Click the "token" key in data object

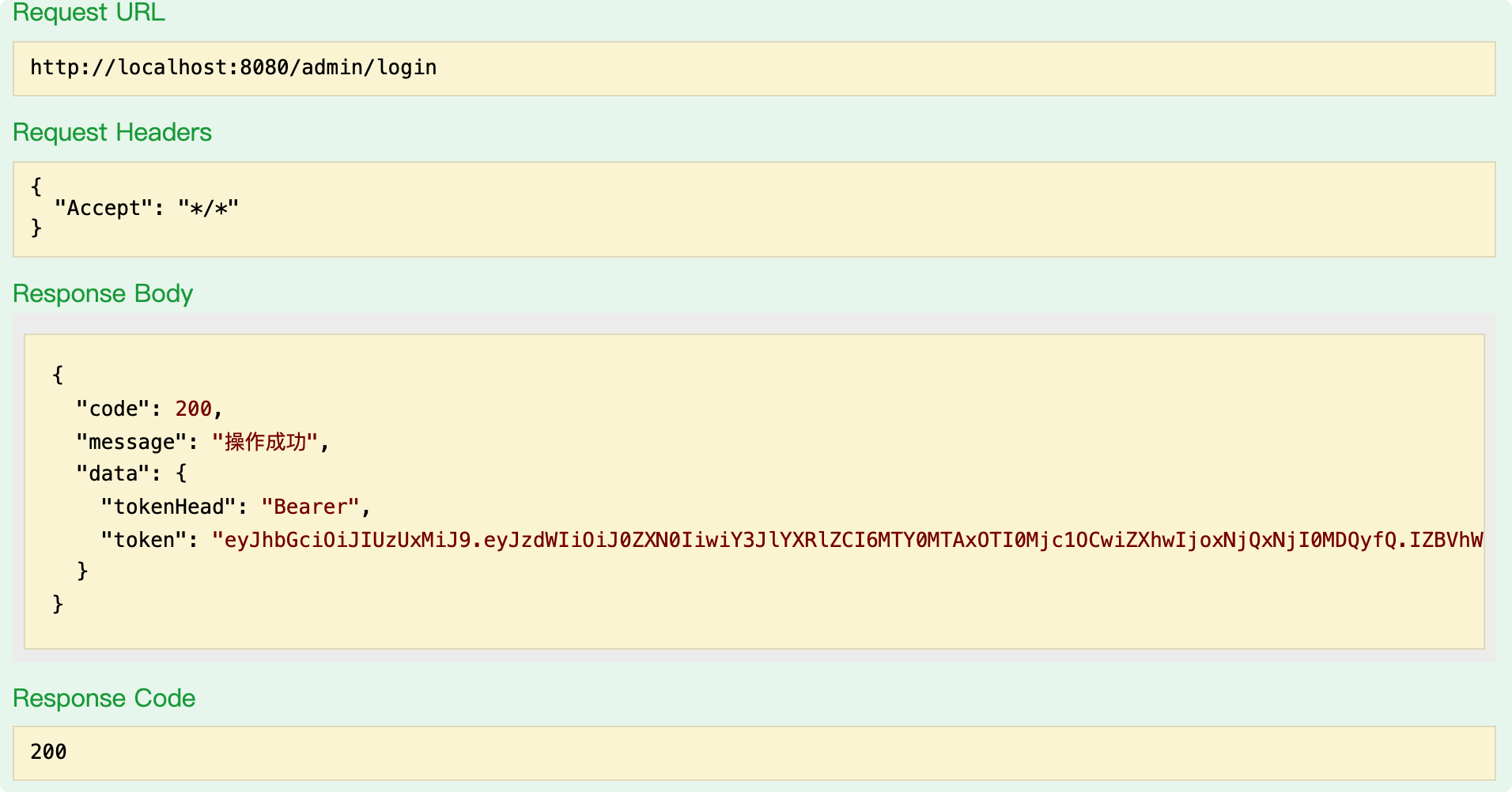pos(143,540)
